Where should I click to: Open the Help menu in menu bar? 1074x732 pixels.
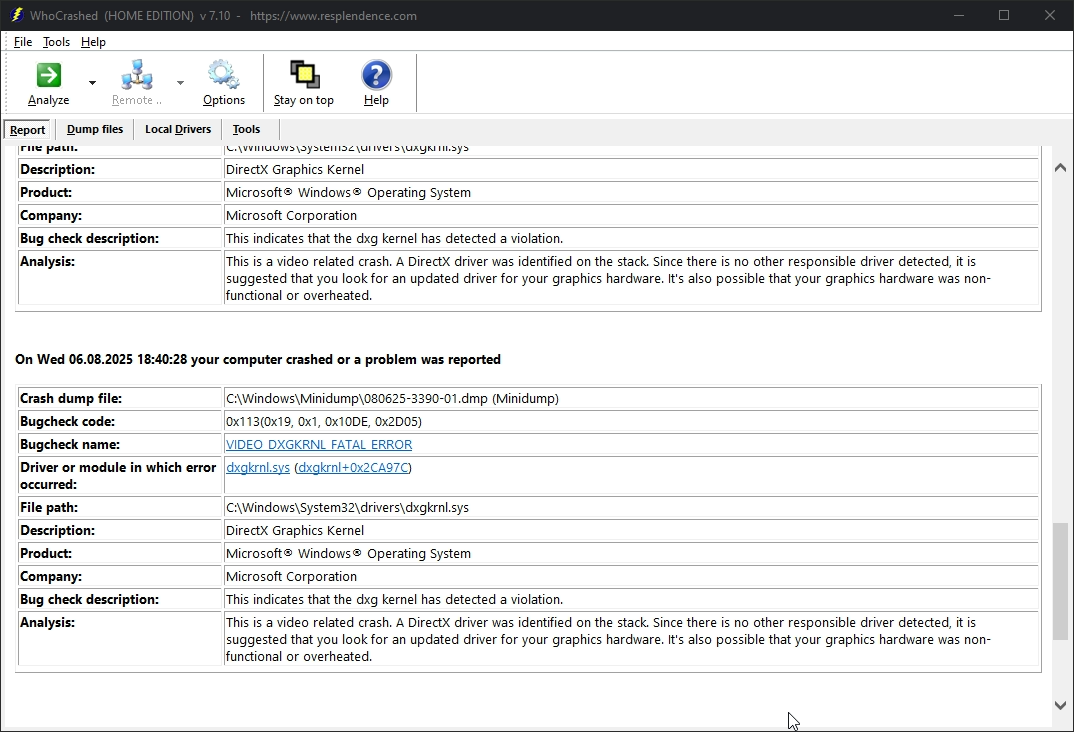pos(93,42)
